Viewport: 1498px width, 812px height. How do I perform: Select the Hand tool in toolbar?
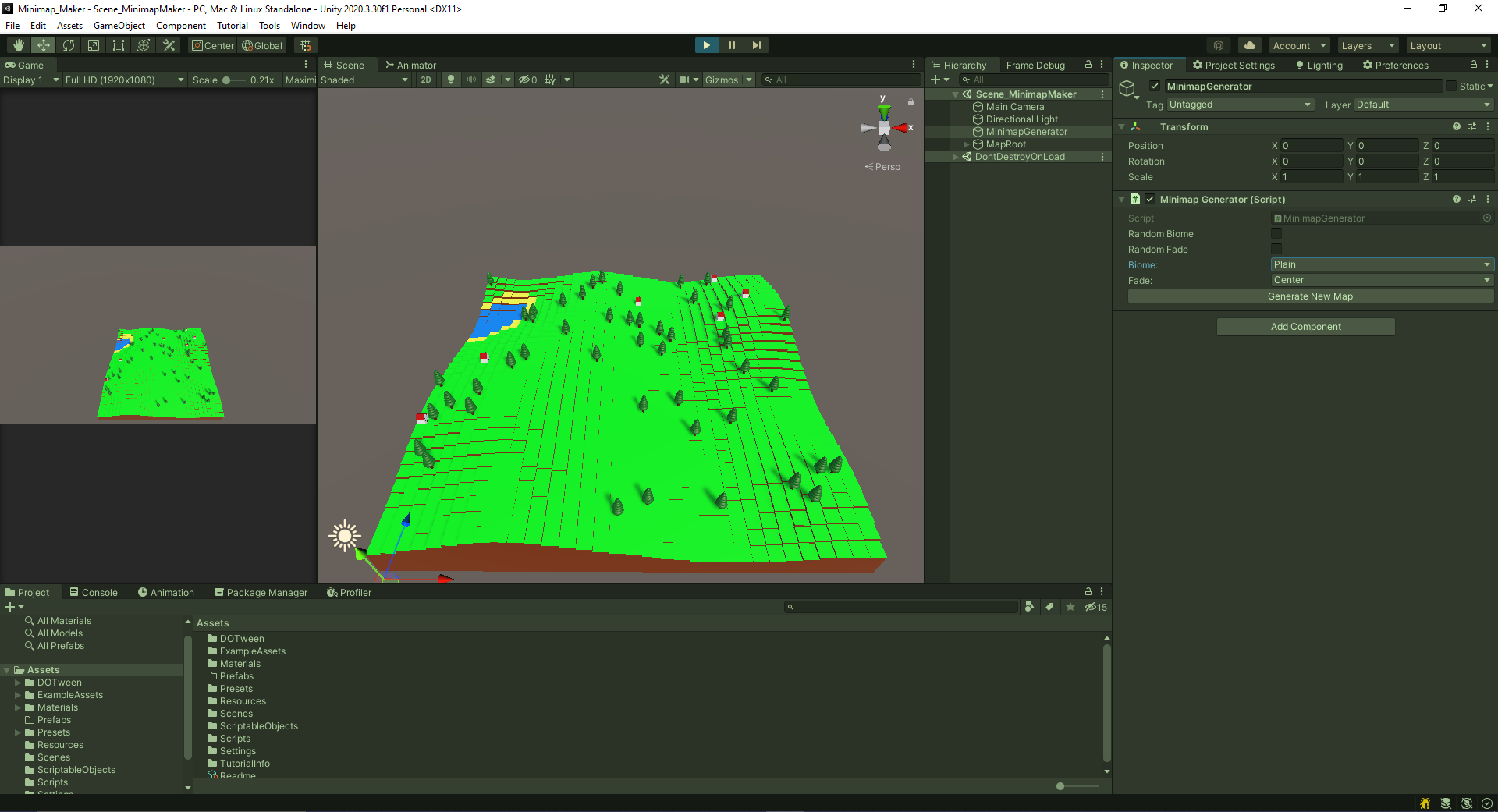pos(19,45)
